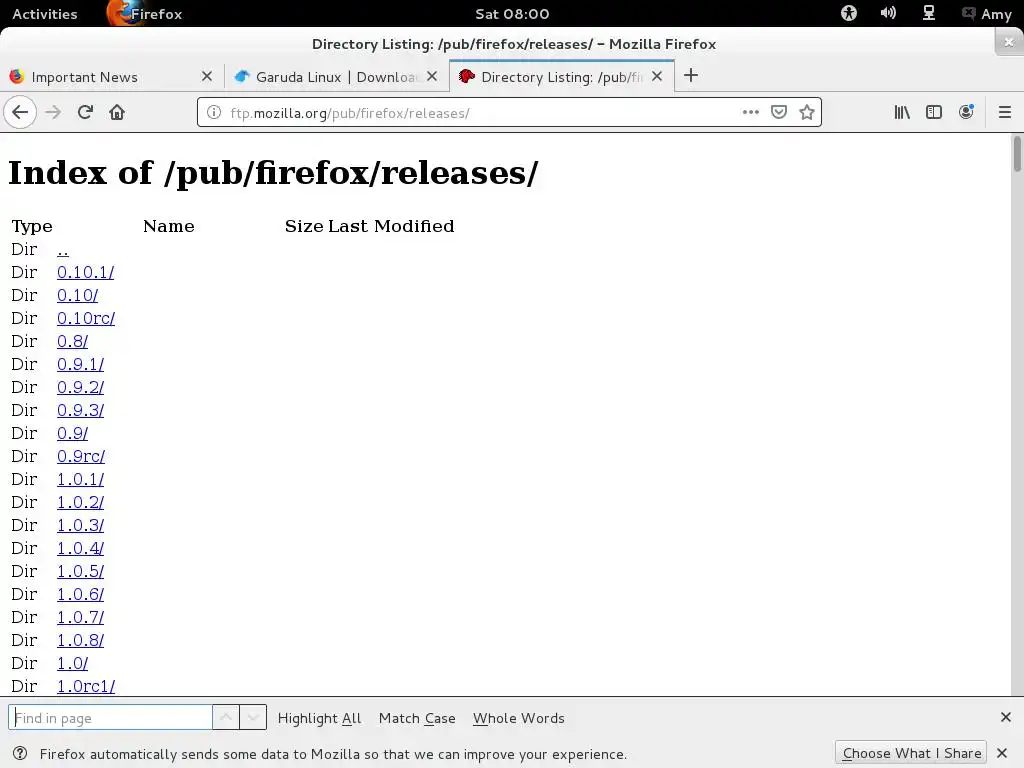
Task: Open the 0.9.3/ directory link
Action: point(80,410)
